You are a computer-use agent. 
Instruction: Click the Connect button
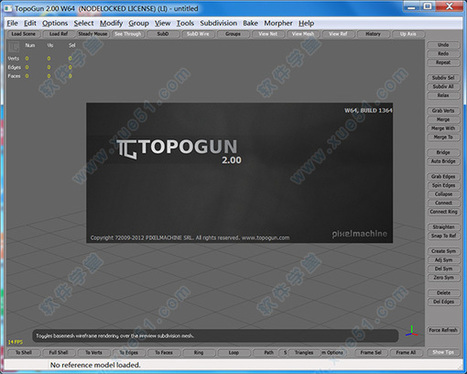(443, 203)
